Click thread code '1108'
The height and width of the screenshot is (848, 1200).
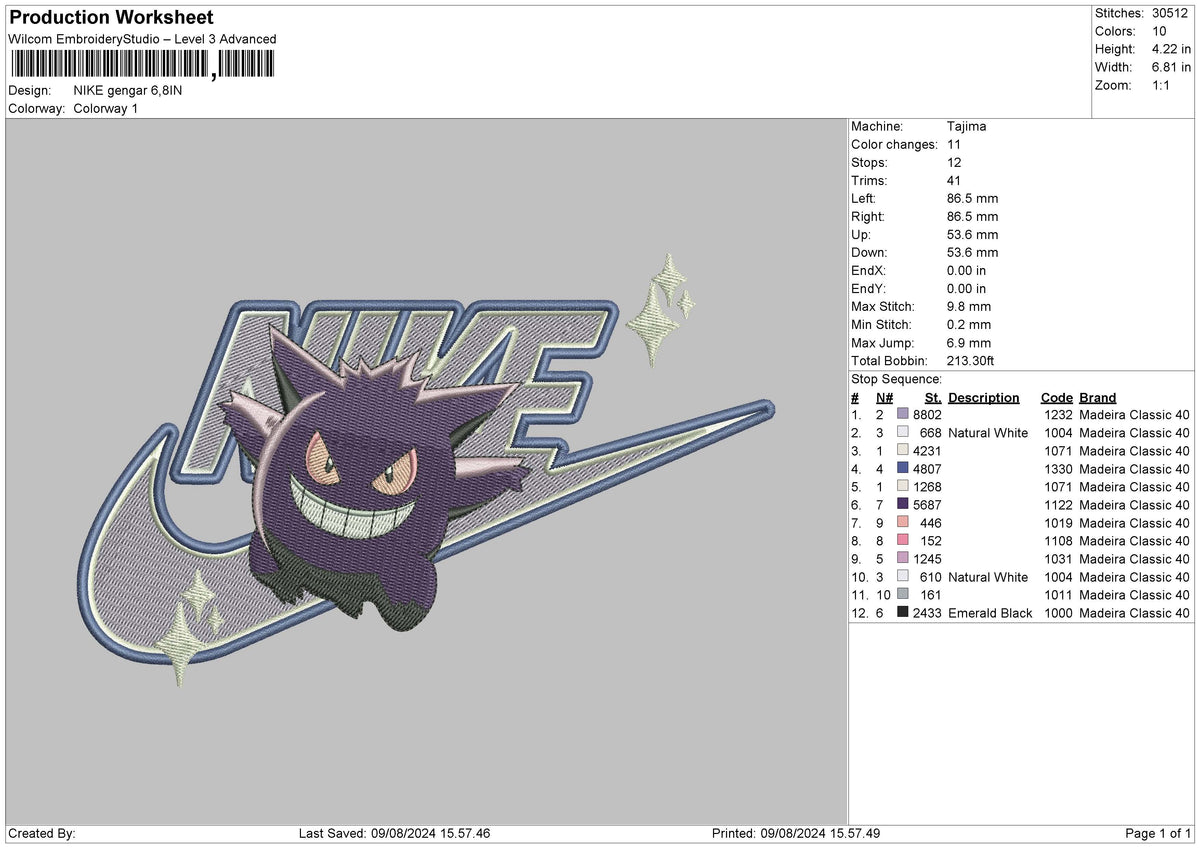coord(1058,541)
